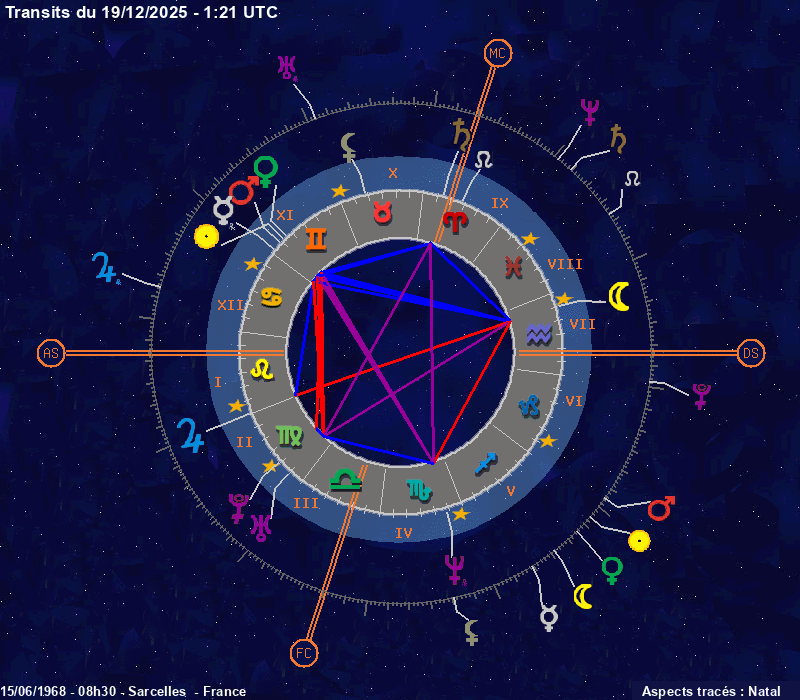Select the red Taurus zodiac sign

coord(382,211)
